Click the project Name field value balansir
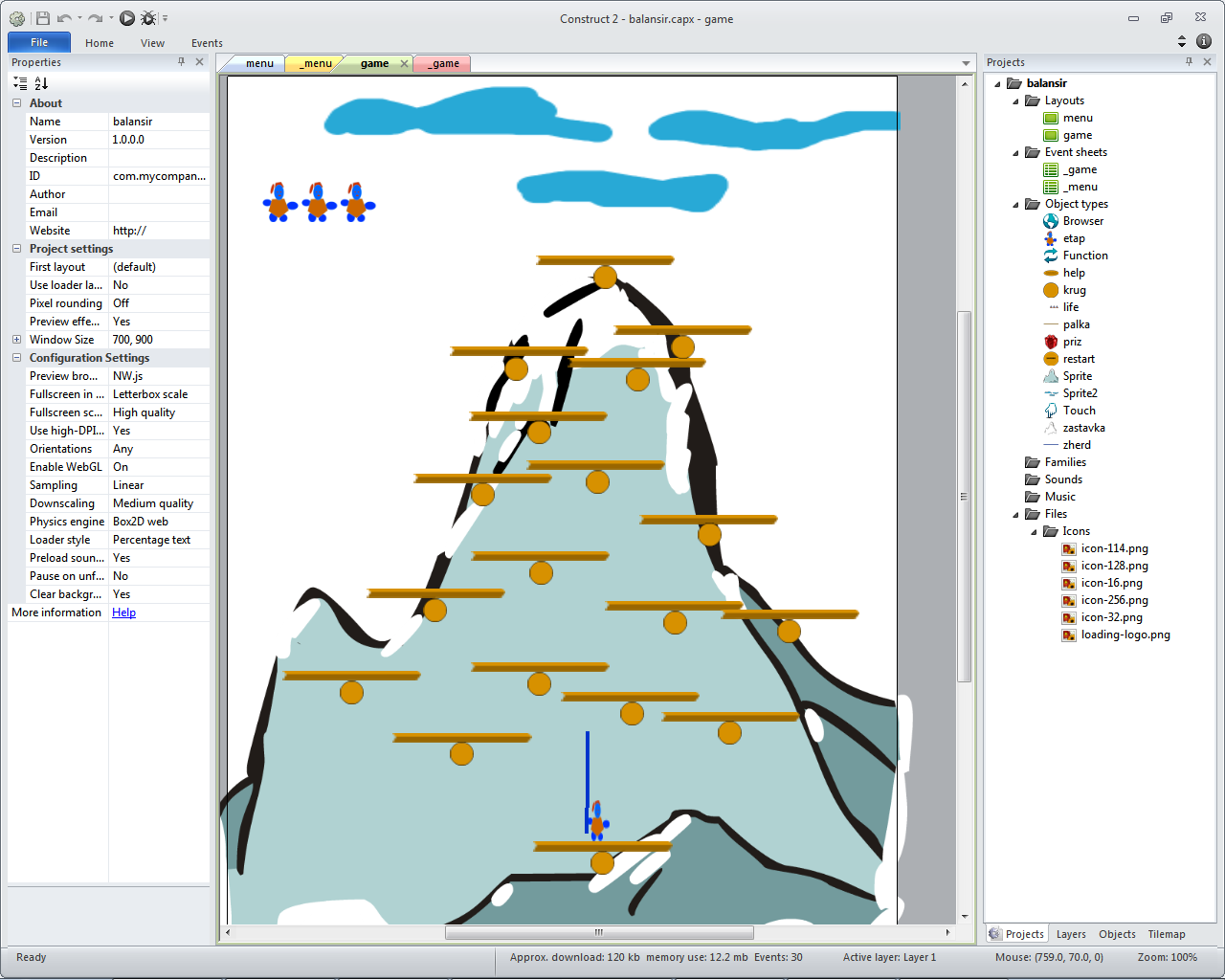This screenshot has height=980, width=1225. [159, 122]
